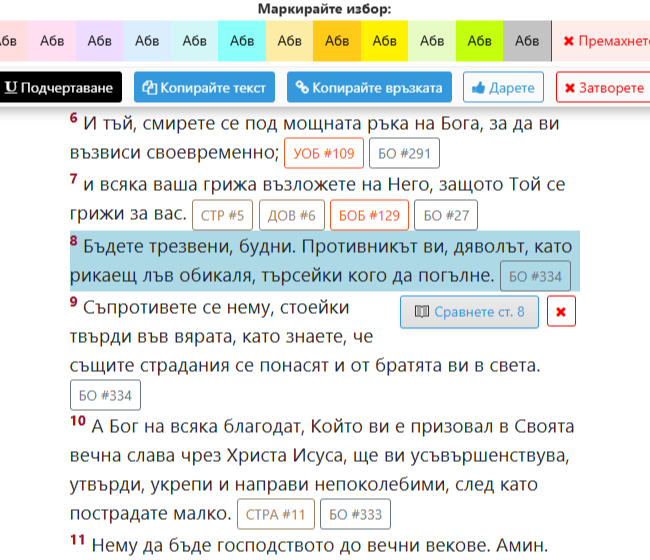Open the БО #334 tag below verse 9
650x560 pixels.
point(105,395)
